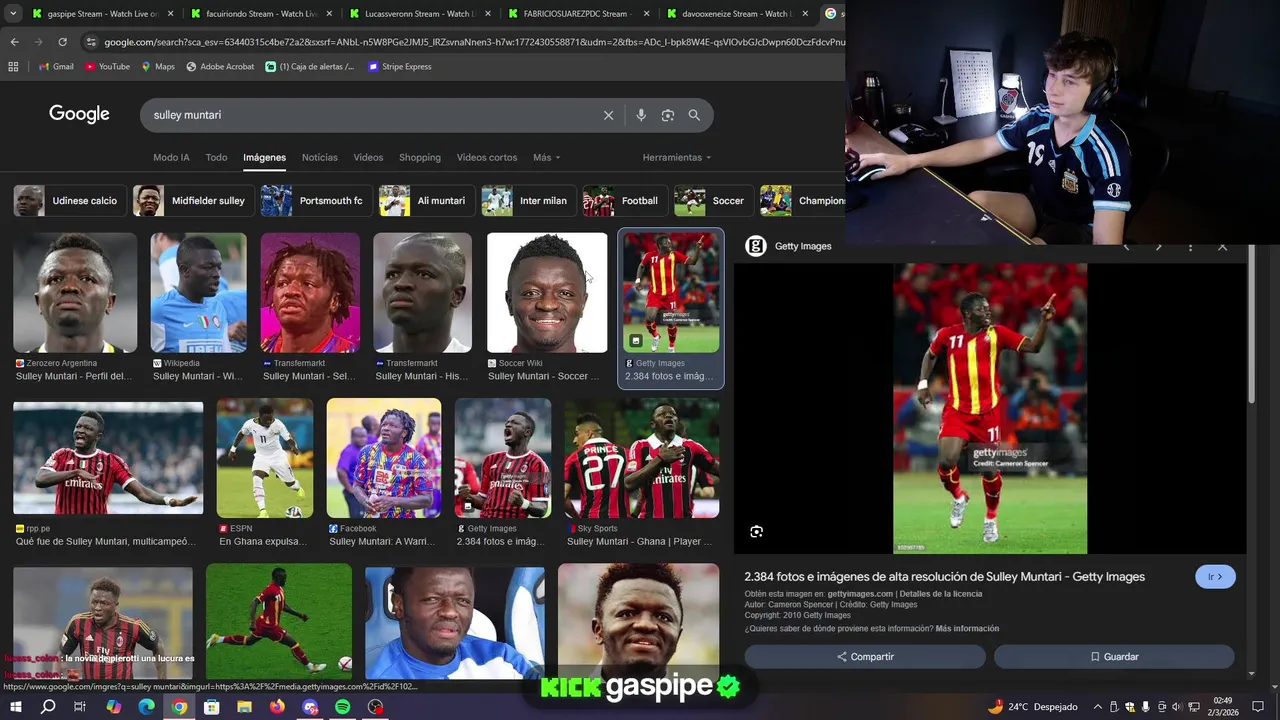The width and height of the screenshot is (1280, 720).
Task: Click the Ir button to visit Getty Images
Action: coord(1215,577)
